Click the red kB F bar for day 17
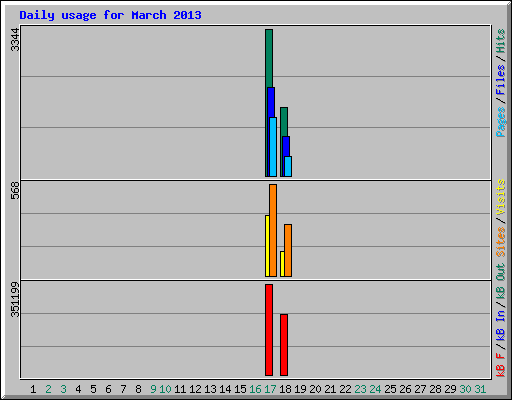Screen dimensions: 512x400 tap(269, 330)
